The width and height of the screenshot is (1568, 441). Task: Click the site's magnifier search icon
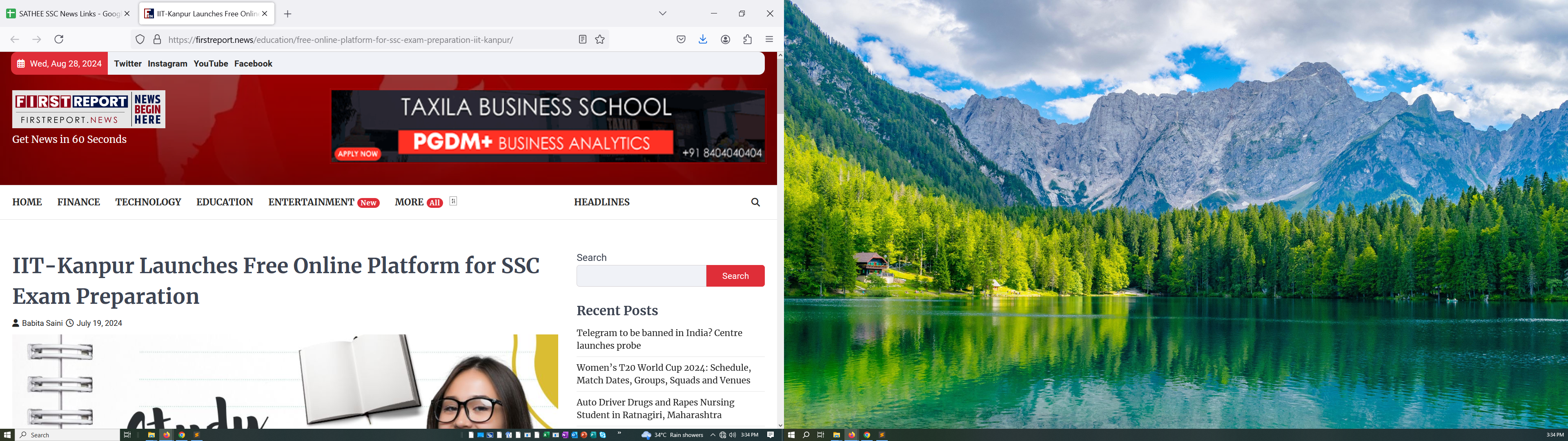(x=755, y=202)
